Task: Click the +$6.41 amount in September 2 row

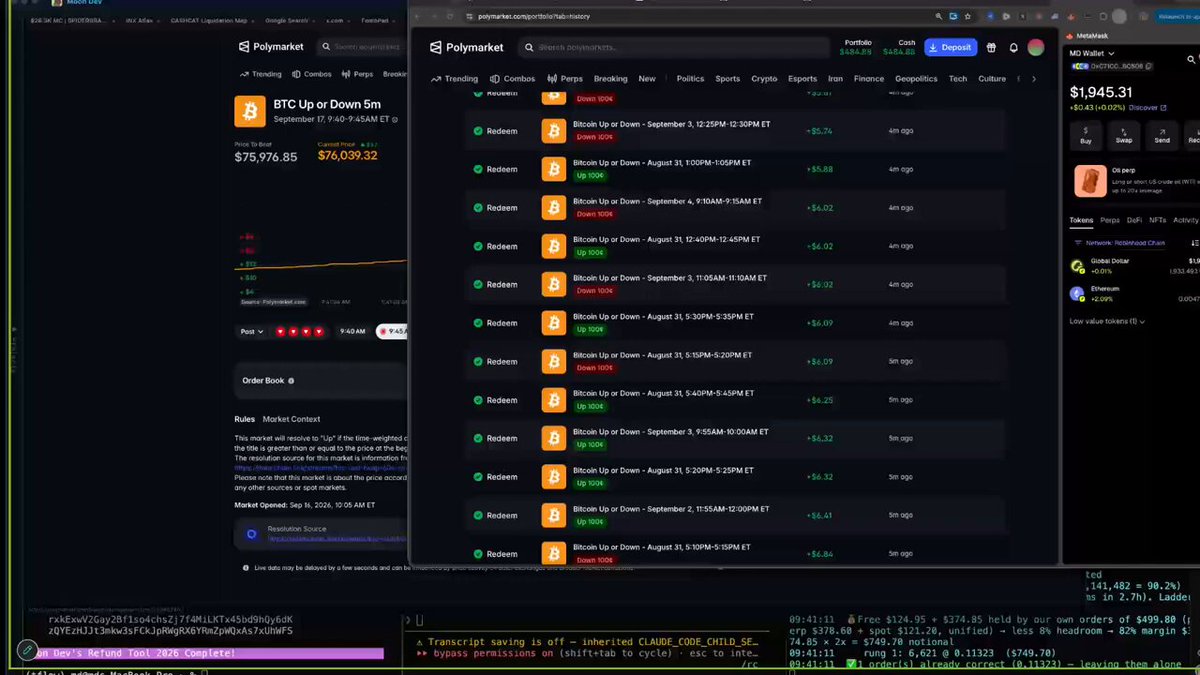Action: 819,515
